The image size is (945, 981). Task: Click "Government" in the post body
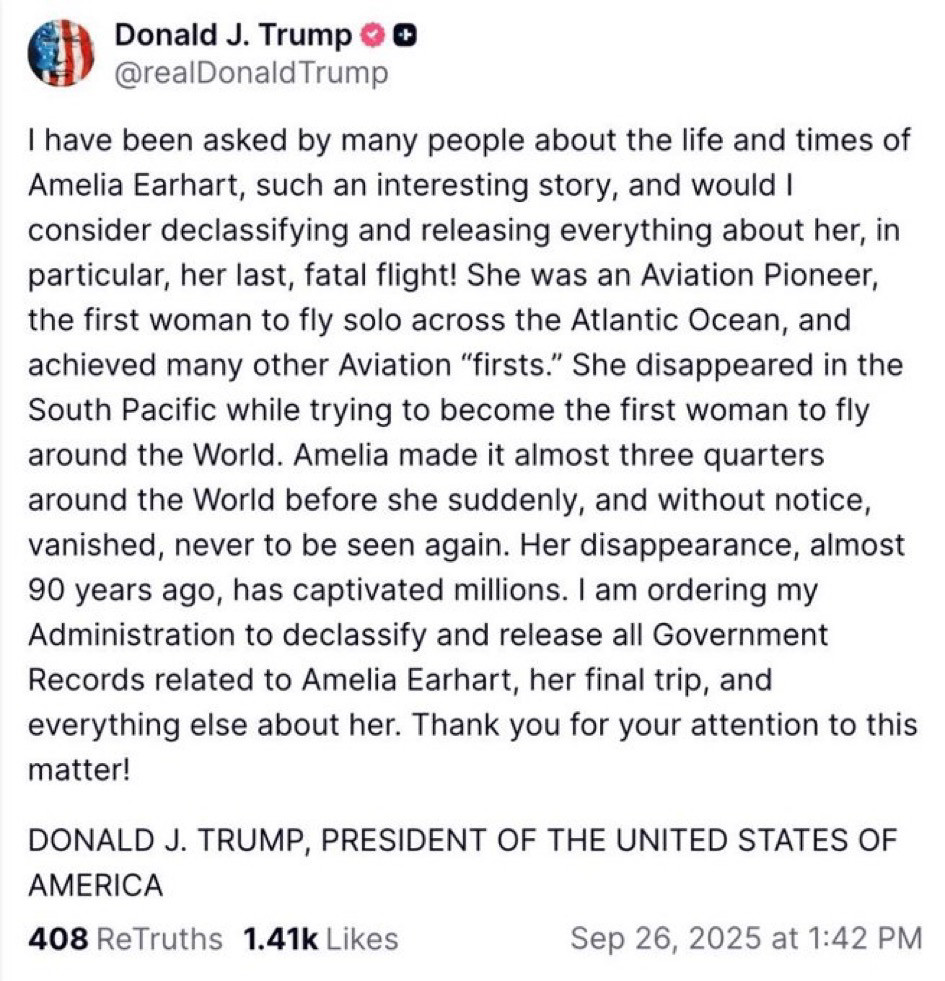pos(740,635)
